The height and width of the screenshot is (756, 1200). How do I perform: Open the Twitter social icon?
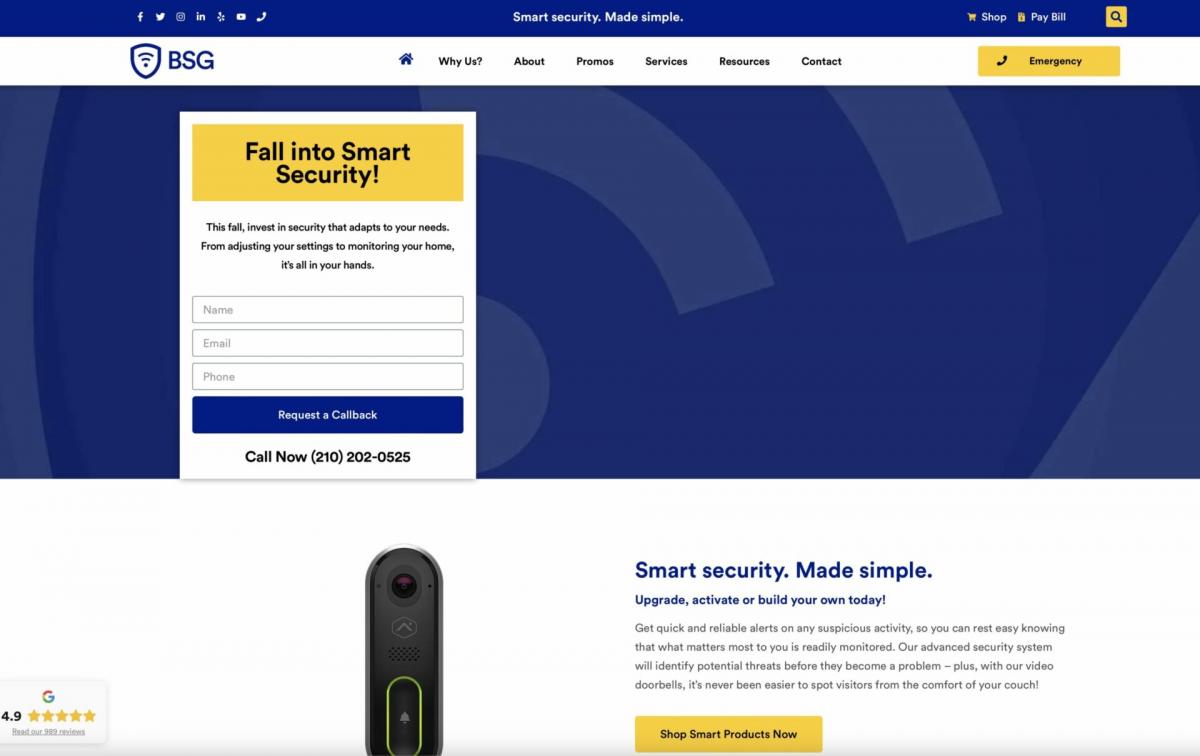click(x=160, y=17)
